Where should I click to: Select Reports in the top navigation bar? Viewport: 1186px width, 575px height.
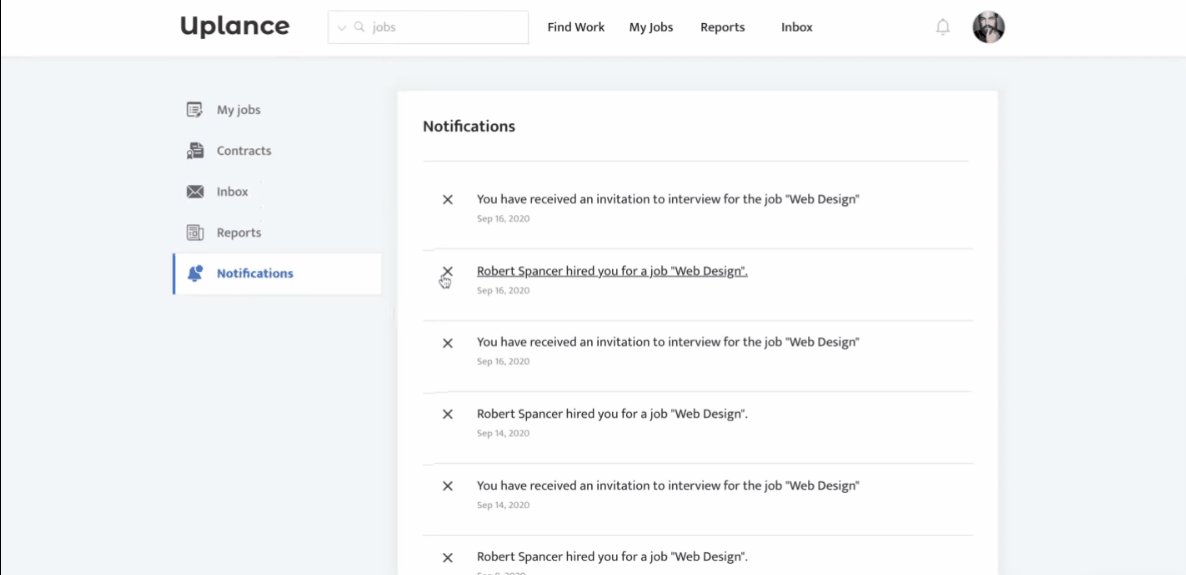coord(722,28)
